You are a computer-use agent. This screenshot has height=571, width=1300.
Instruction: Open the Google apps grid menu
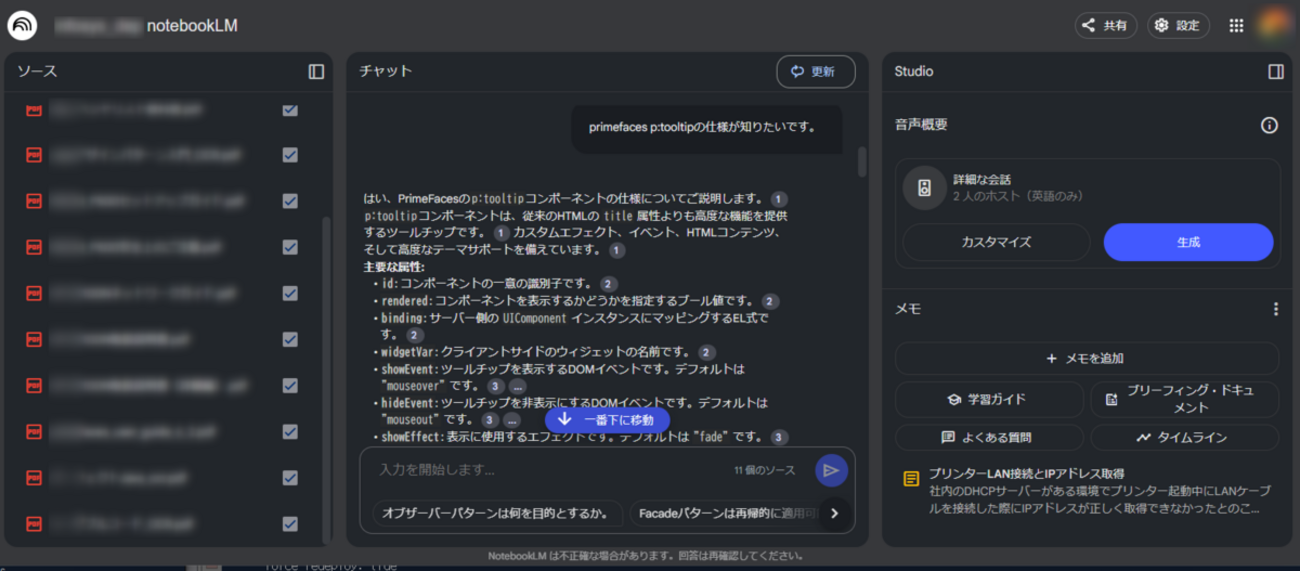(x=1236, y=26)
